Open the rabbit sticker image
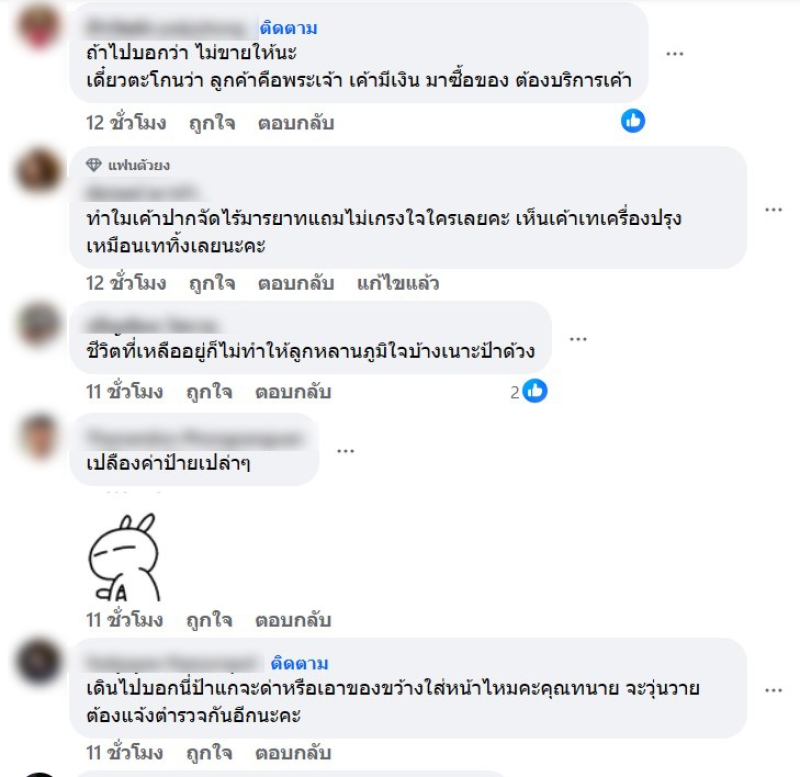The width and height of the screenshot is (800, 777). pyautogui.click(x=124, y=557)
